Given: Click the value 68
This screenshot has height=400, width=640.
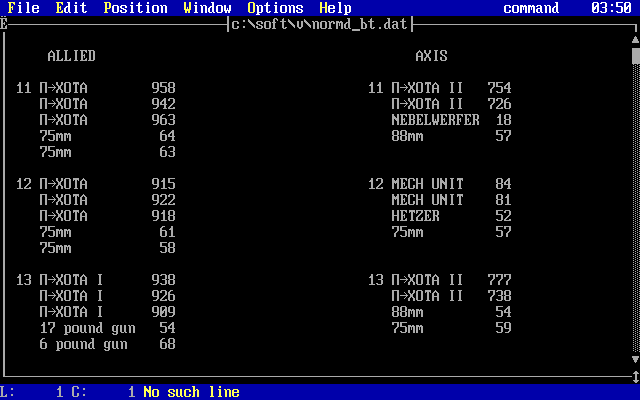Looking at the screenshot, I should 167,344.
